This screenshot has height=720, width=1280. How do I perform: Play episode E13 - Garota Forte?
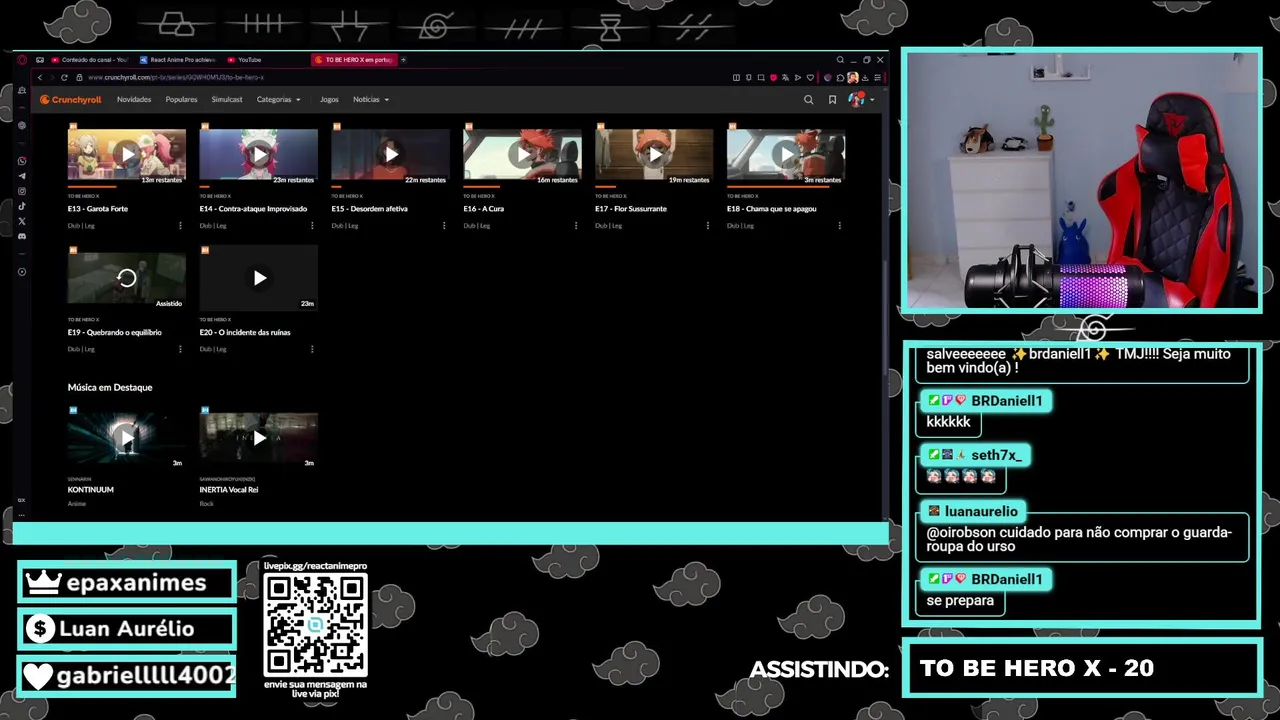pos(127,155)
